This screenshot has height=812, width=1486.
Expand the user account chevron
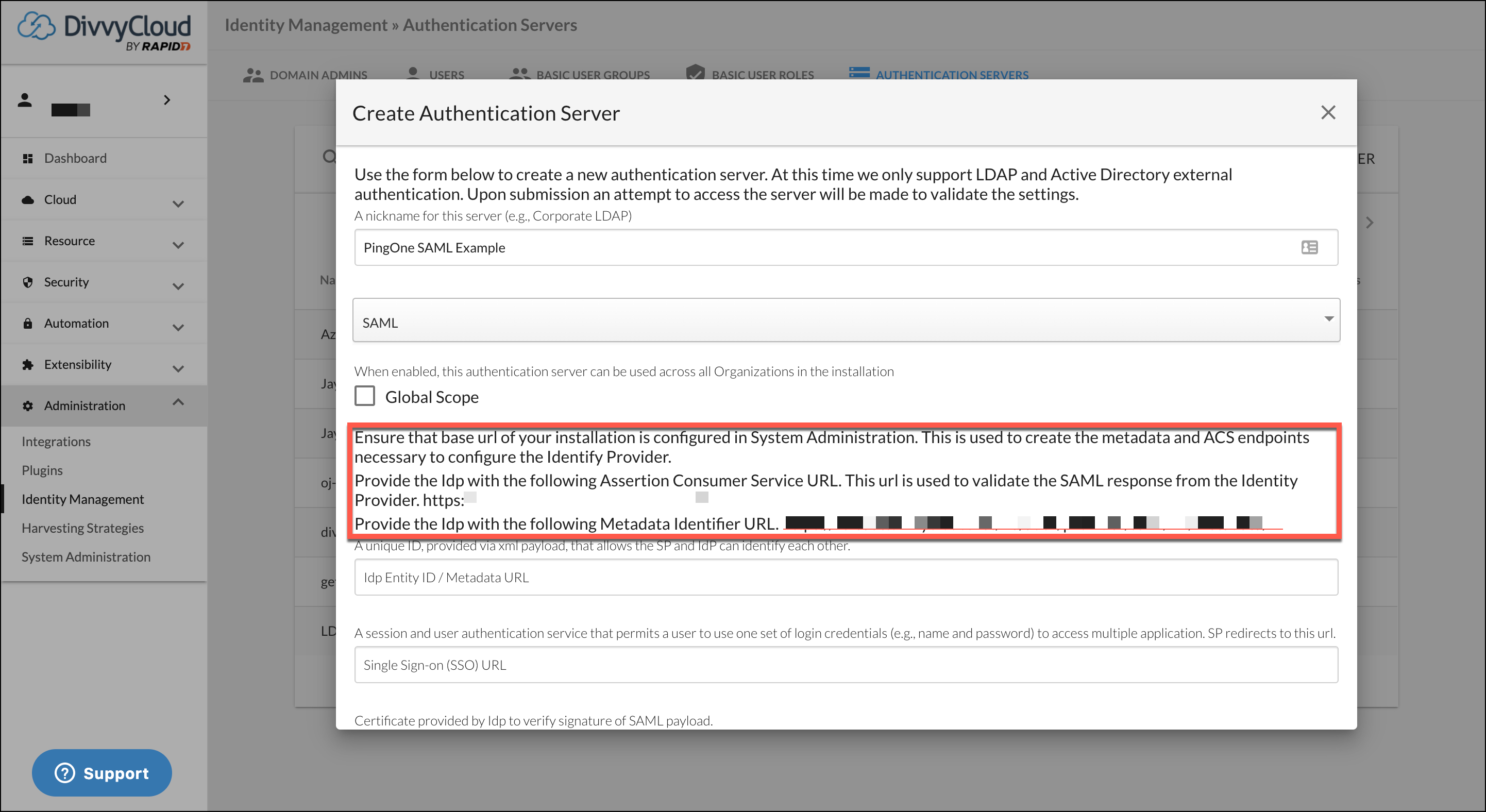167,100
